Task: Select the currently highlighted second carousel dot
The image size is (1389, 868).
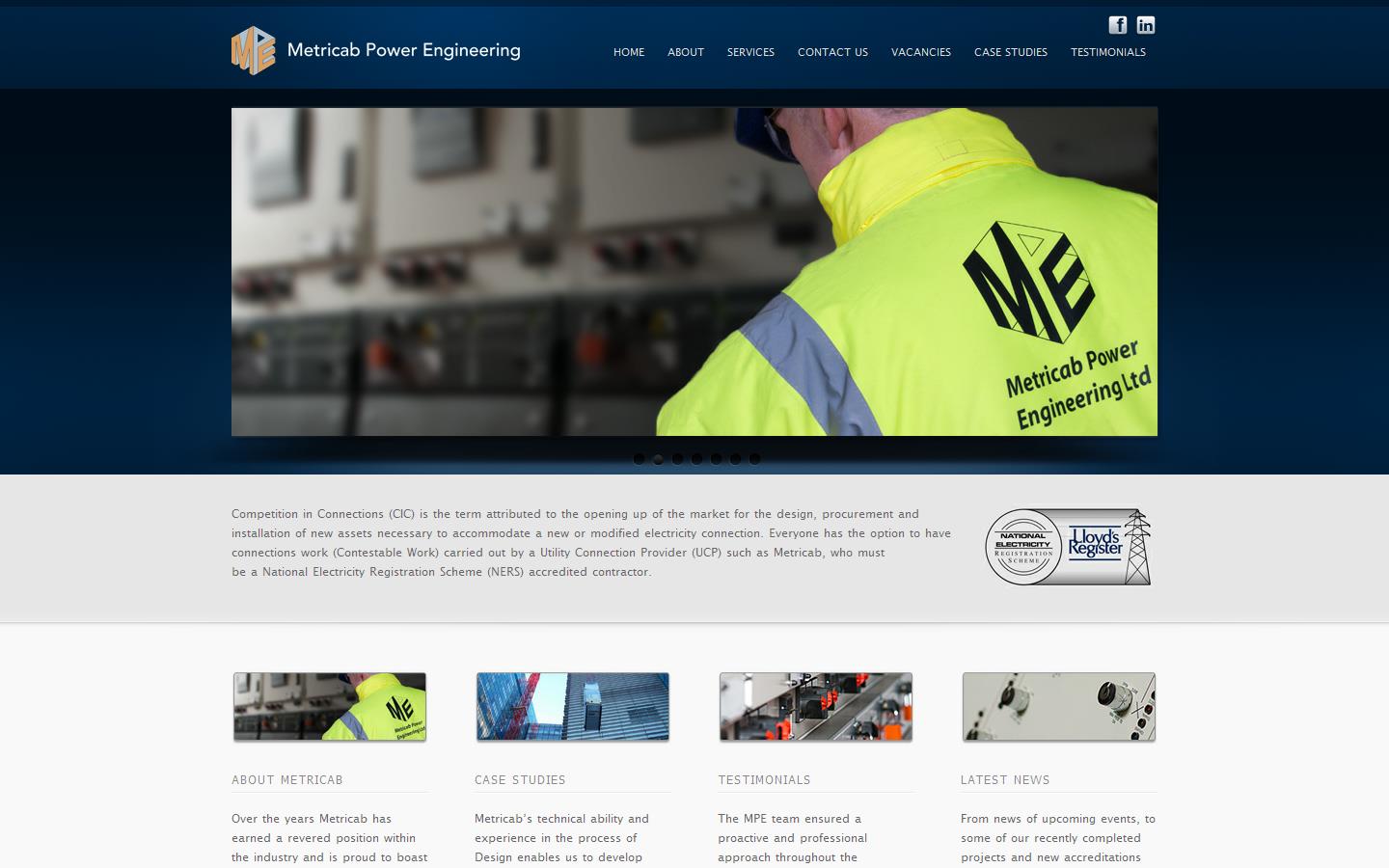Action: pyautogui.click(x=658, y=460)
